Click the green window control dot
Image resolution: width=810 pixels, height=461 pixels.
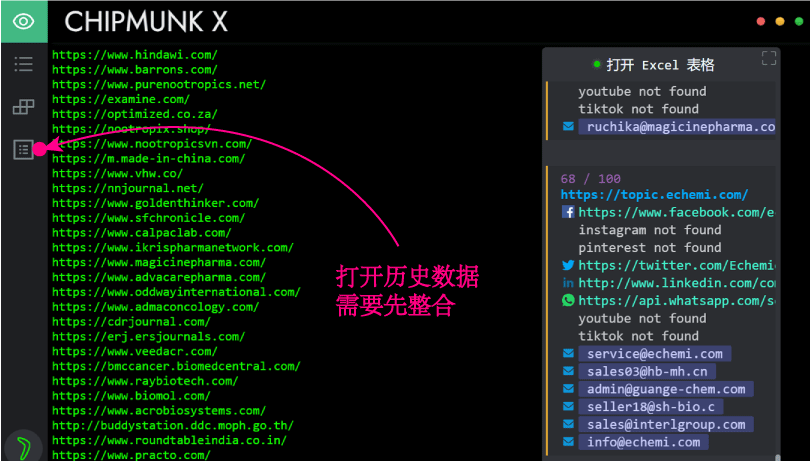pyautogui.click(x=799, y=22)
